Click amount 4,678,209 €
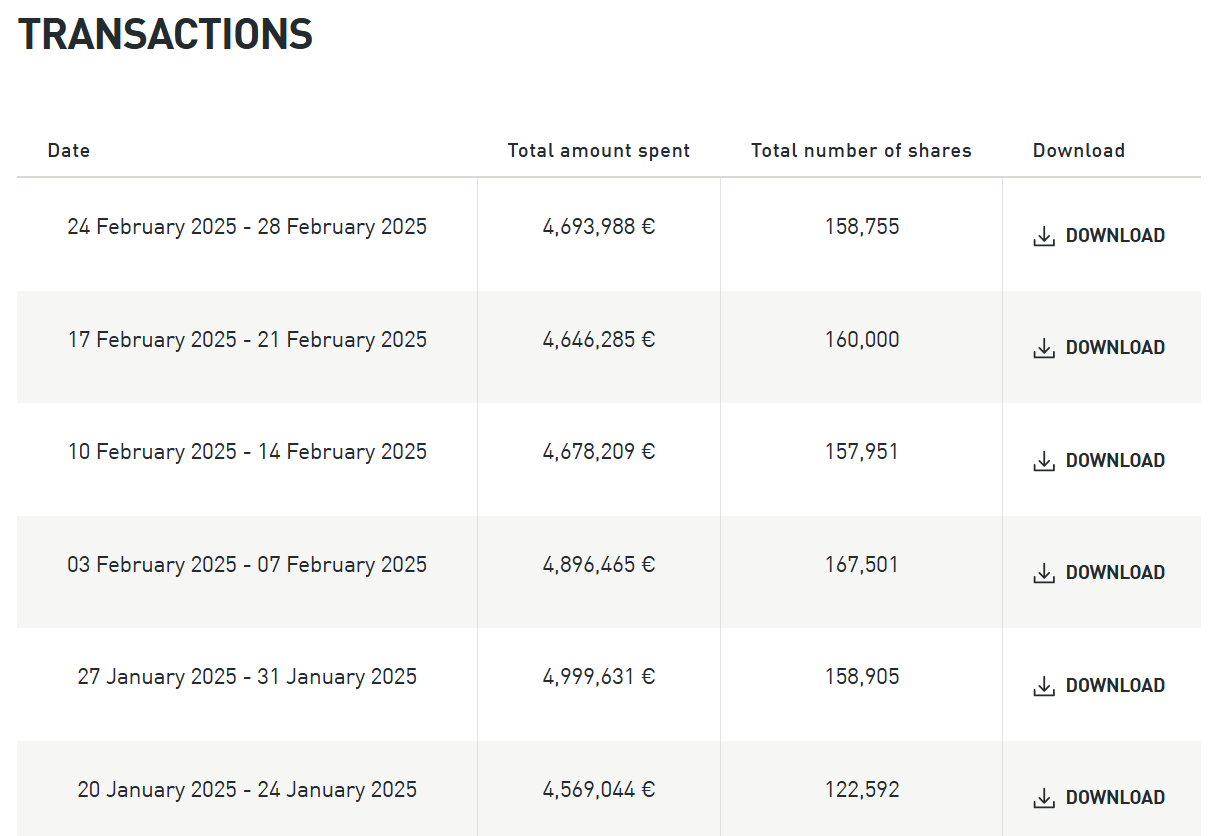 (599, 452)
